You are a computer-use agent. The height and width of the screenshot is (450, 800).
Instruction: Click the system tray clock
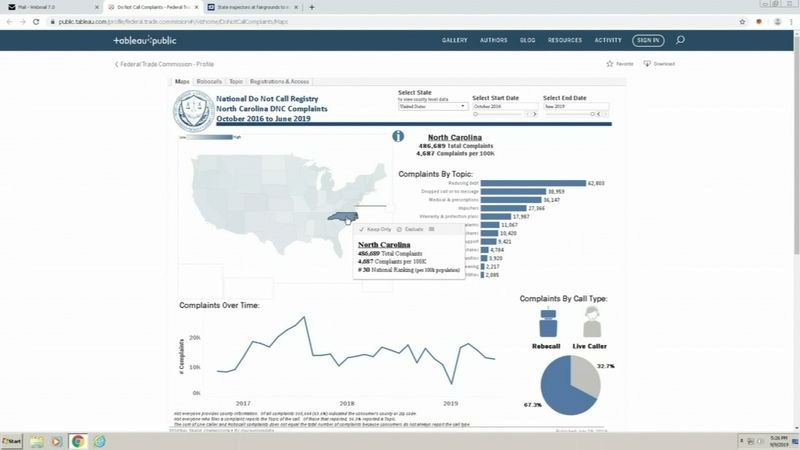[x=779, y=441]
